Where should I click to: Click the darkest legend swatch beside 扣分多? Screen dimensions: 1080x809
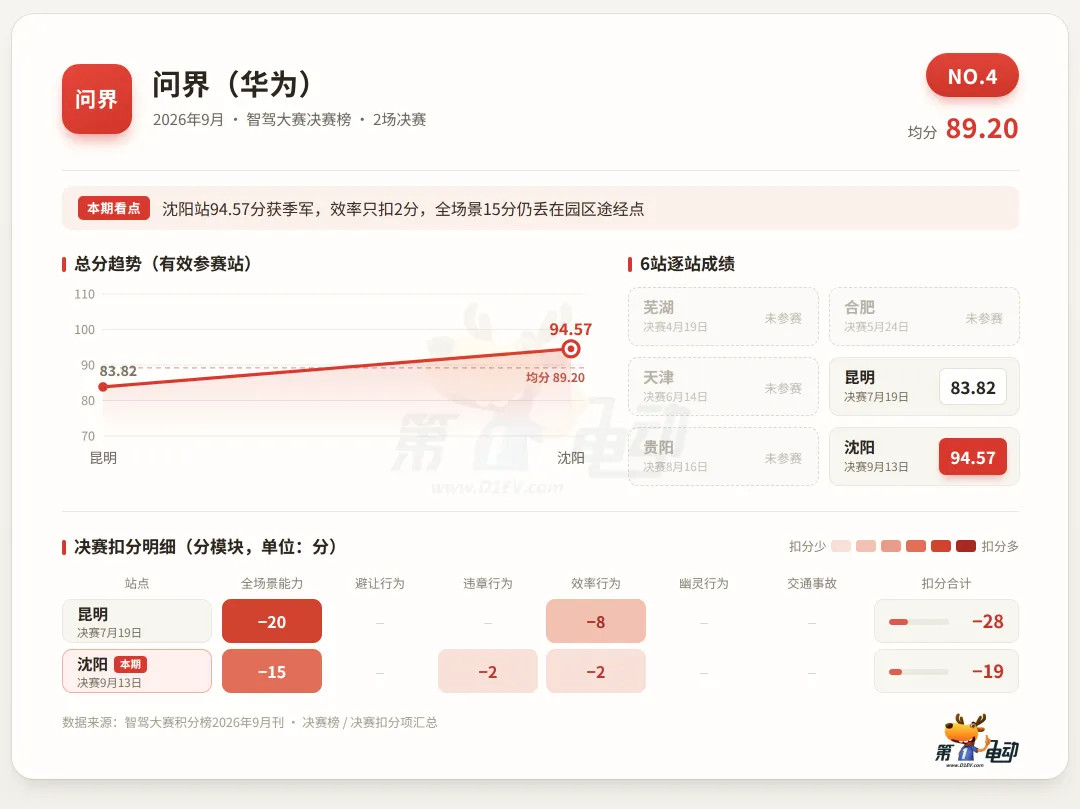(x=966, y=546)
